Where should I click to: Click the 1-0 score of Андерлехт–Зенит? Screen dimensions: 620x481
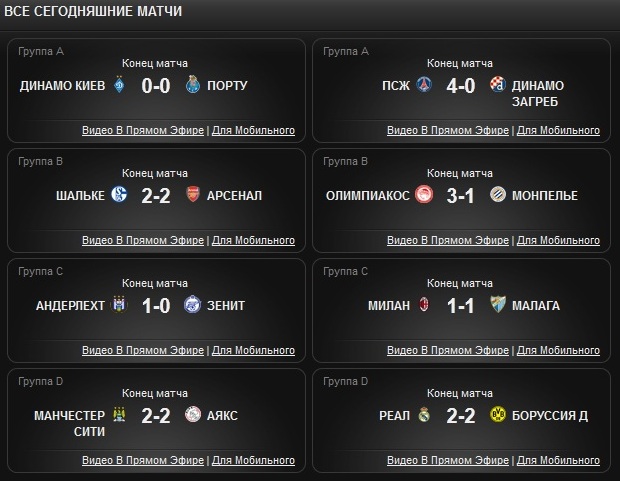pos(157,306)
